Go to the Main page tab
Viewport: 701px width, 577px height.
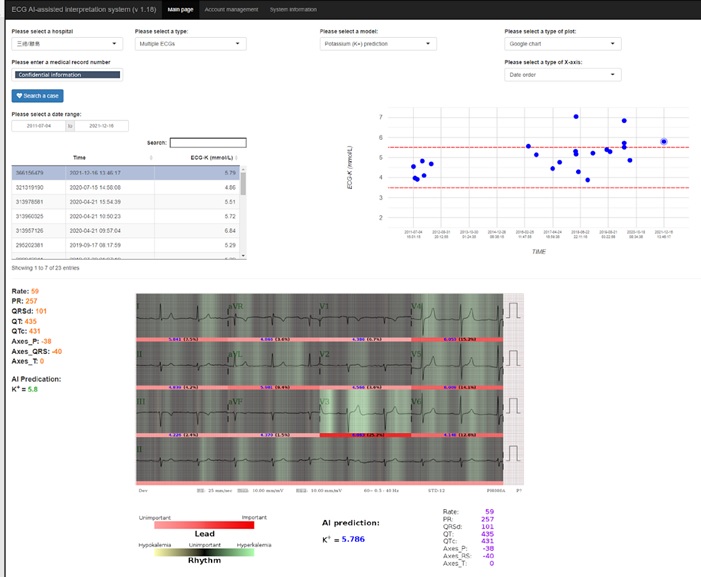180,9
